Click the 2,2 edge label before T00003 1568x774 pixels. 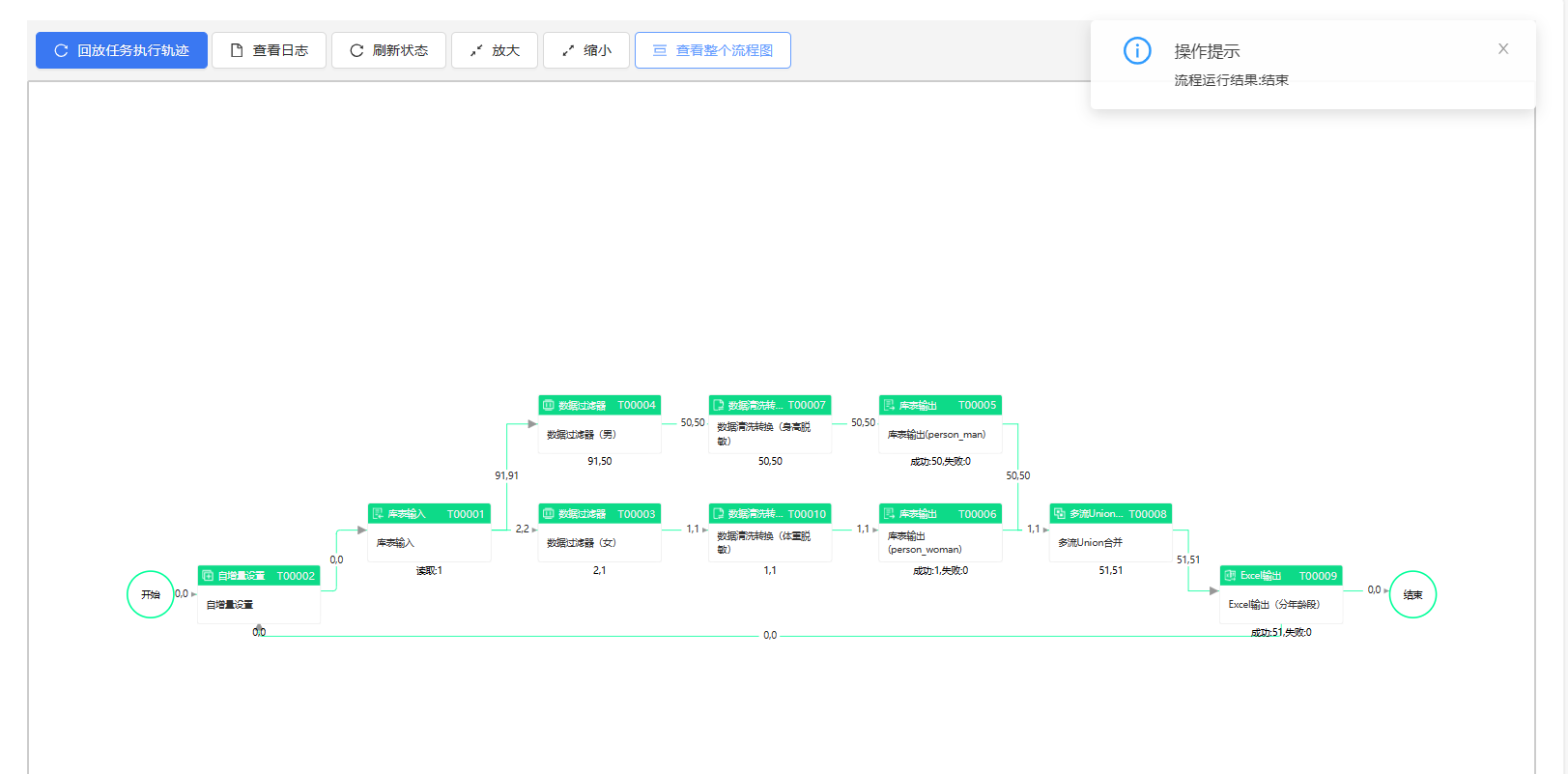[523, 530]
